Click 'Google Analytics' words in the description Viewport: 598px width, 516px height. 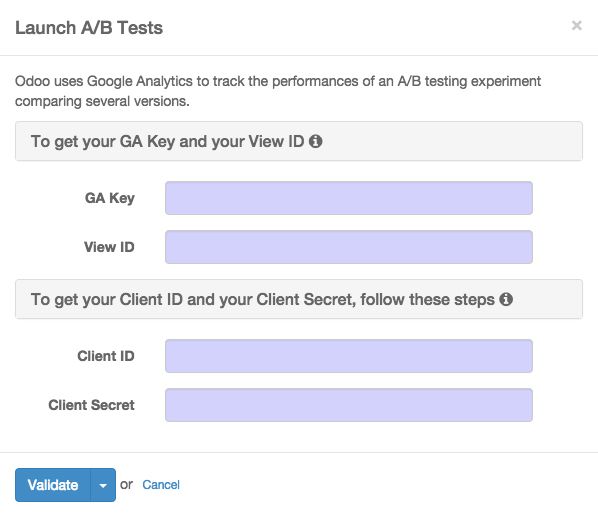[x=140, y=81]
